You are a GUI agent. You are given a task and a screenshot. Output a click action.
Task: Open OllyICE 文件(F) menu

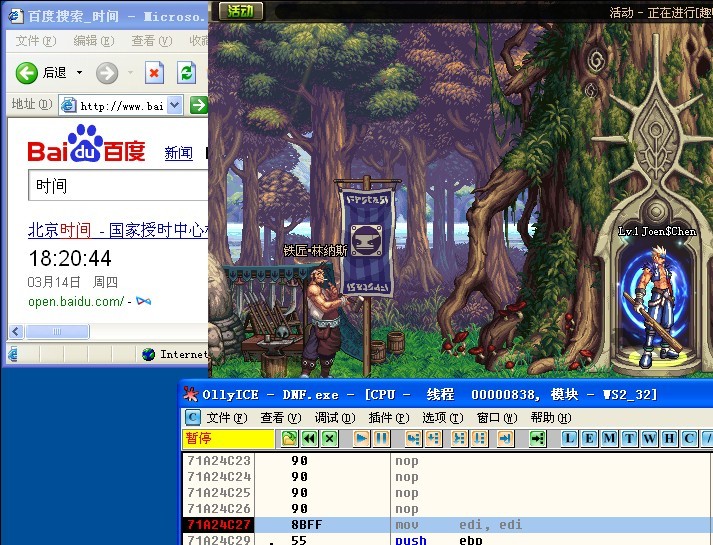tap(227, 418)
